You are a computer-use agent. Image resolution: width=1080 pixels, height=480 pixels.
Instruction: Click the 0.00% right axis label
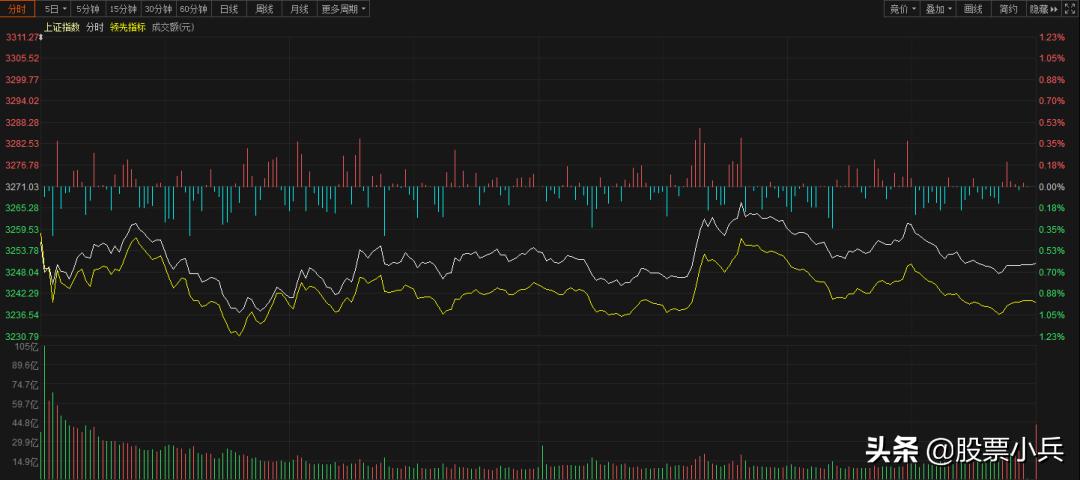click(1051, 187)
